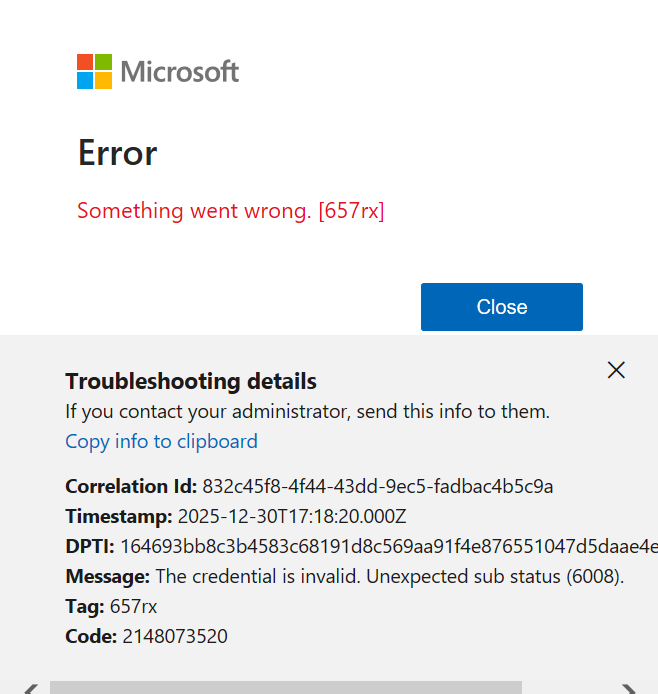Click the contact your administrator instruction text
Screen dimensions: 658x694
pyautogui.click(x=307, y=411)
